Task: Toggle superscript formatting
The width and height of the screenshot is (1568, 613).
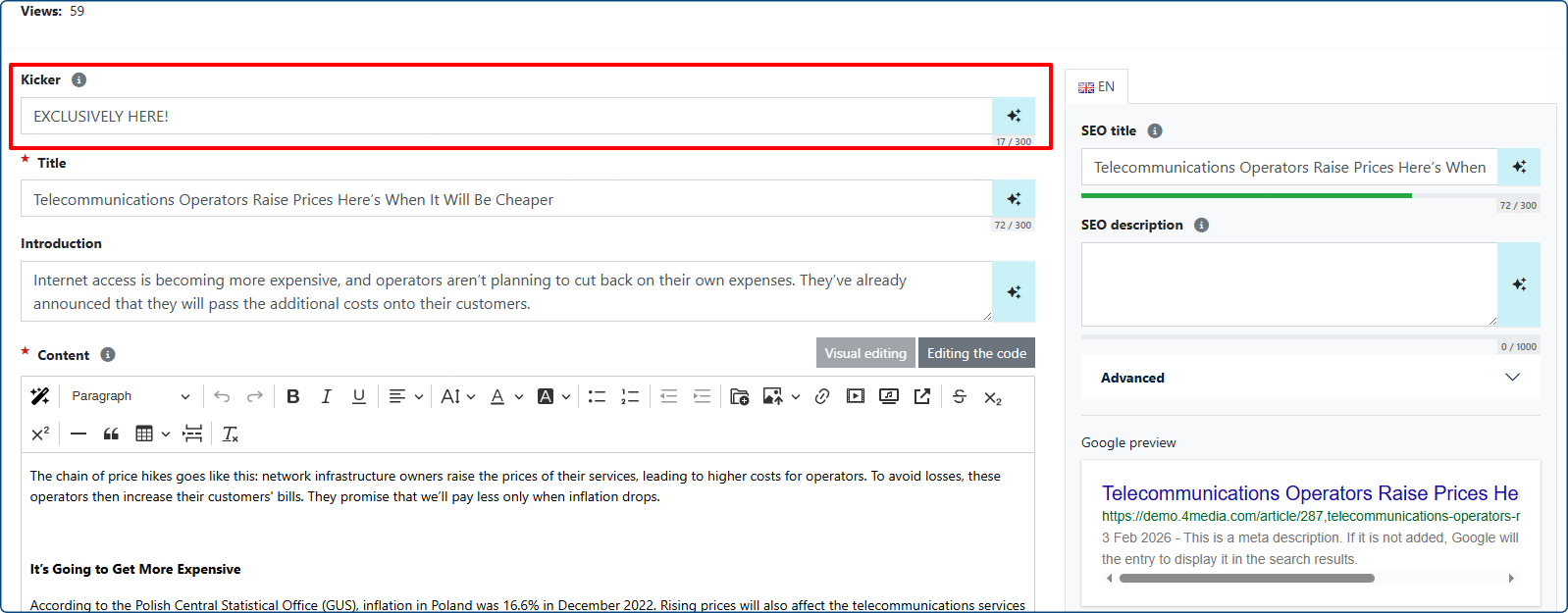Action: coord(40,434)
